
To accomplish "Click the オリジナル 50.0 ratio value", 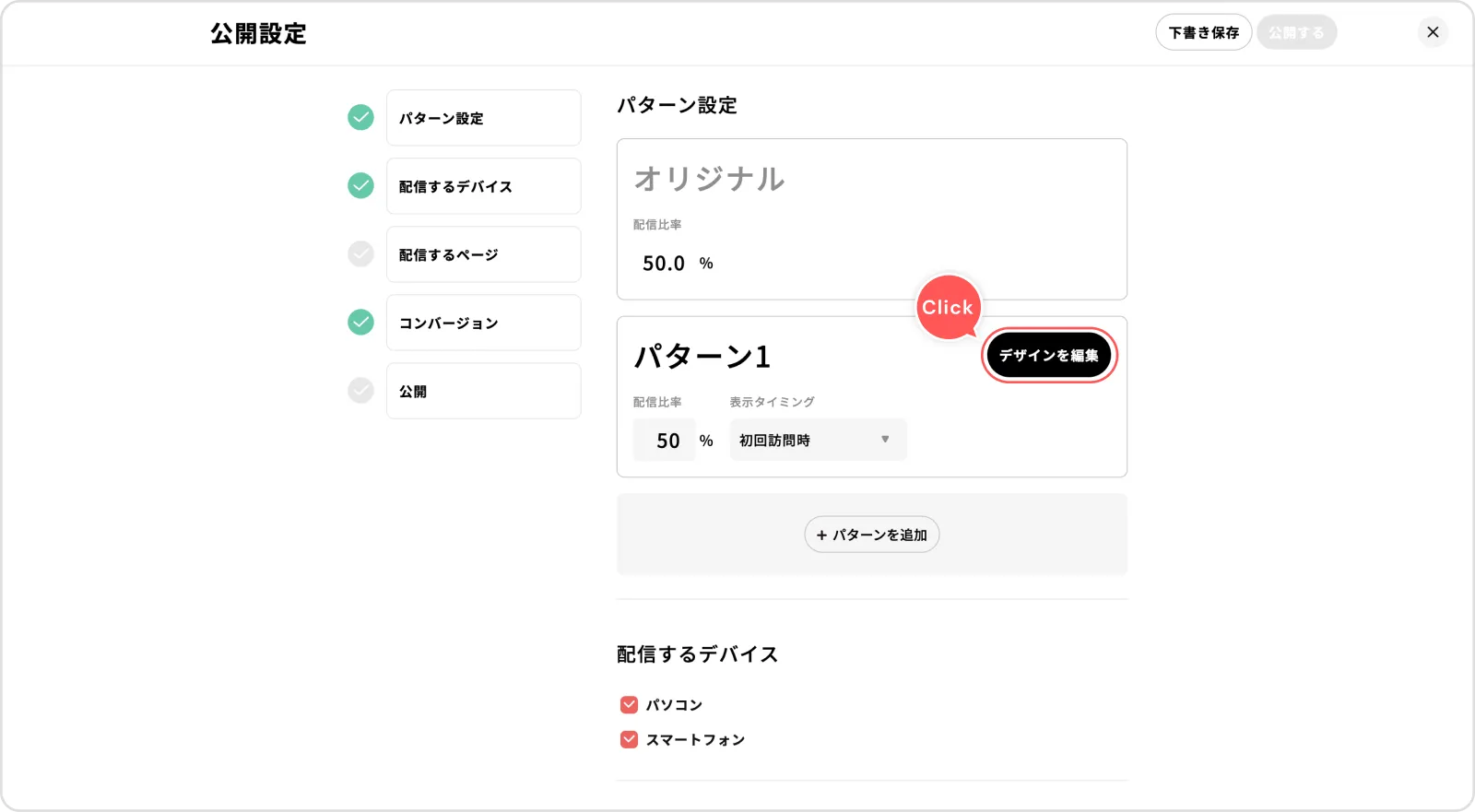I will 664,264.
